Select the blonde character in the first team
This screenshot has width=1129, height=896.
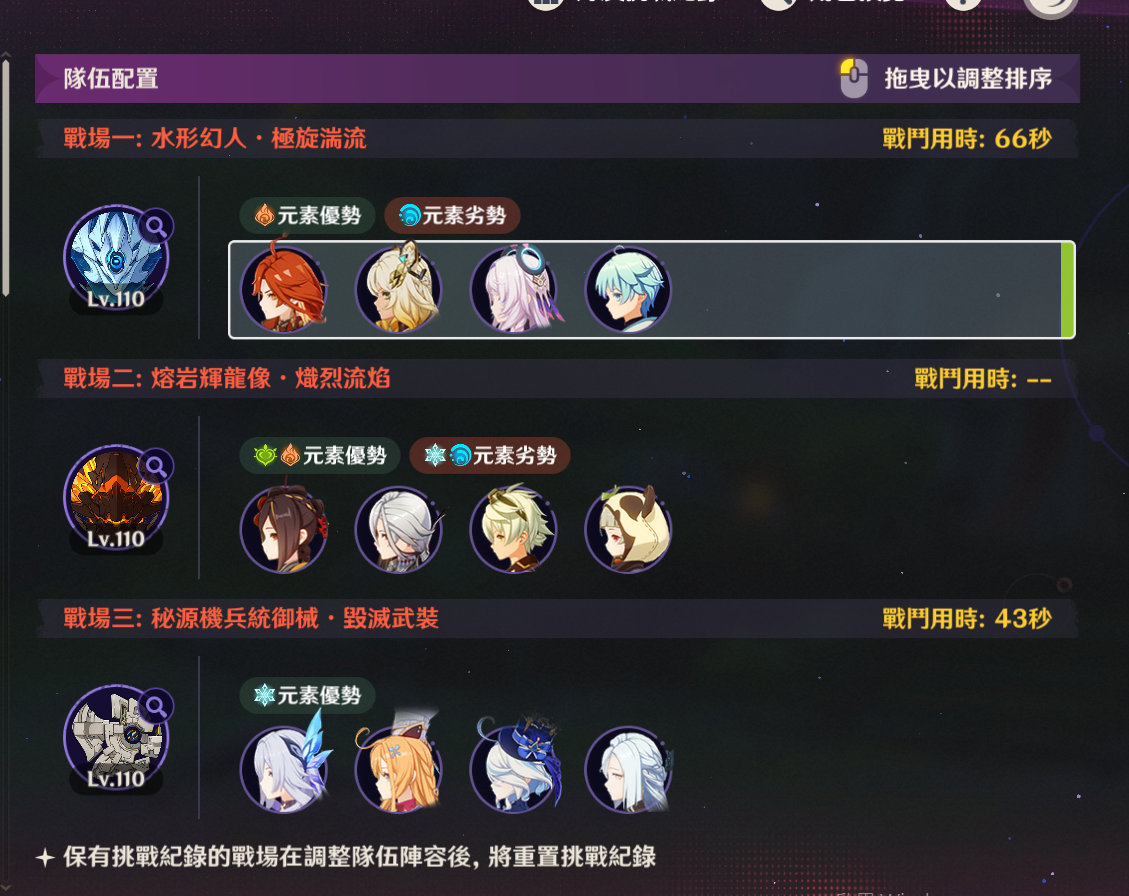click(398, 290)
